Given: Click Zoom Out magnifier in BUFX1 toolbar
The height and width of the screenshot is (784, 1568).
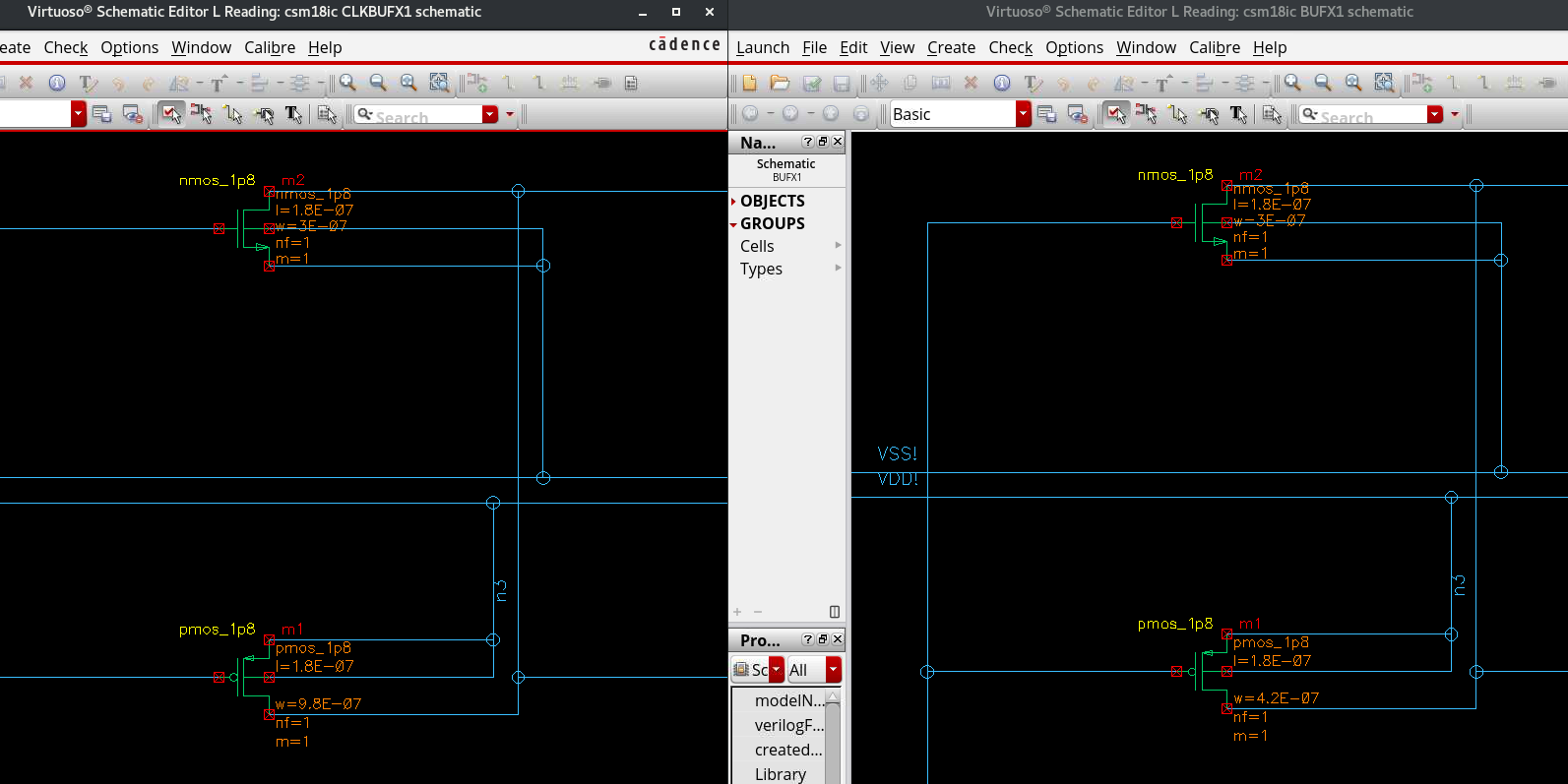Looking at the screenshot, I should pyautogui.click(x=1323, y=83).
